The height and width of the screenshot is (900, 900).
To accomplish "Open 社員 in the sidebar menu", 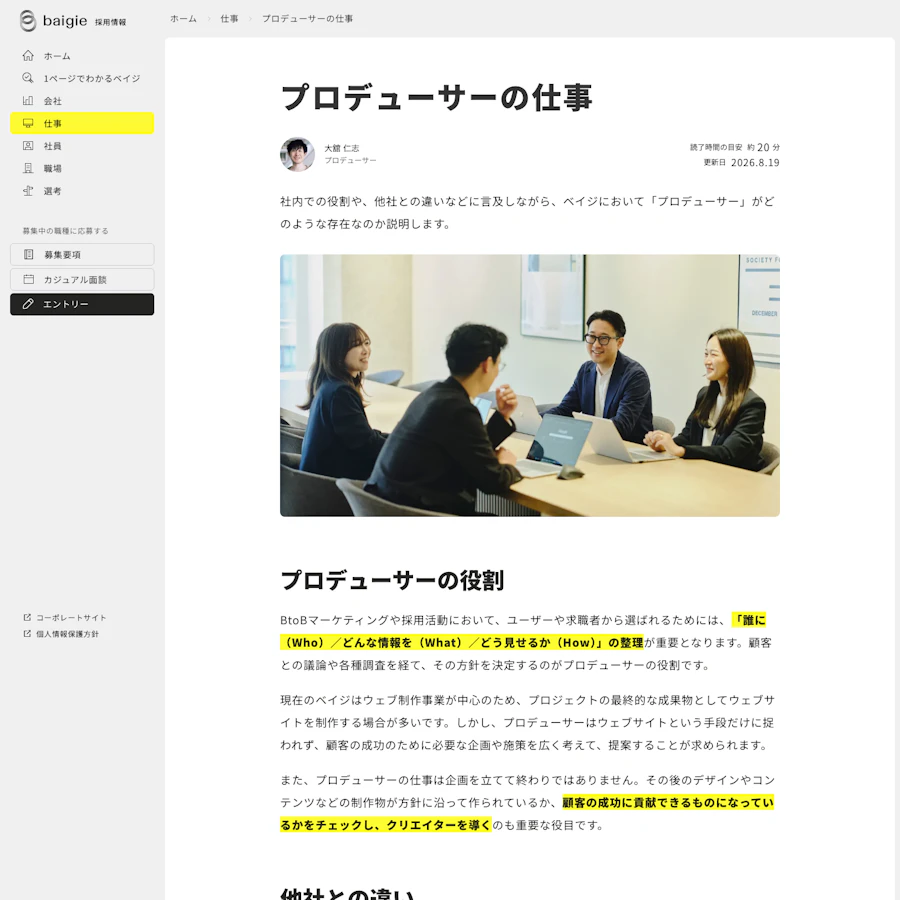I will coord(82,146).
